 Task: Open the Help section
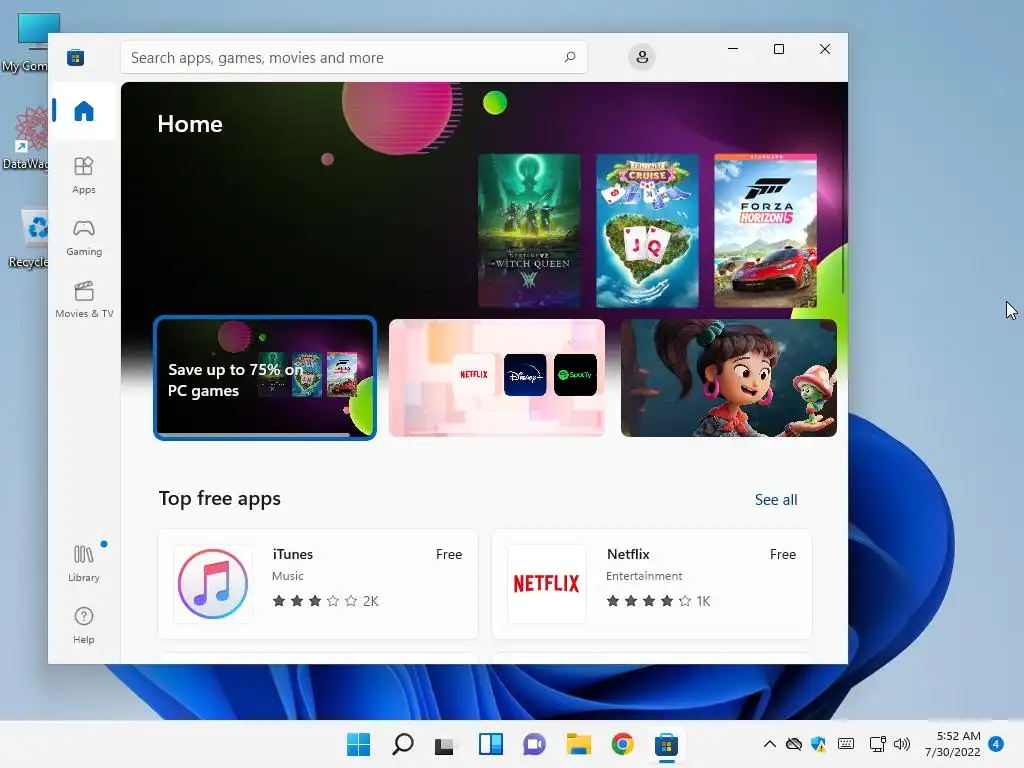pyautogui.click(x=84, y=626)
